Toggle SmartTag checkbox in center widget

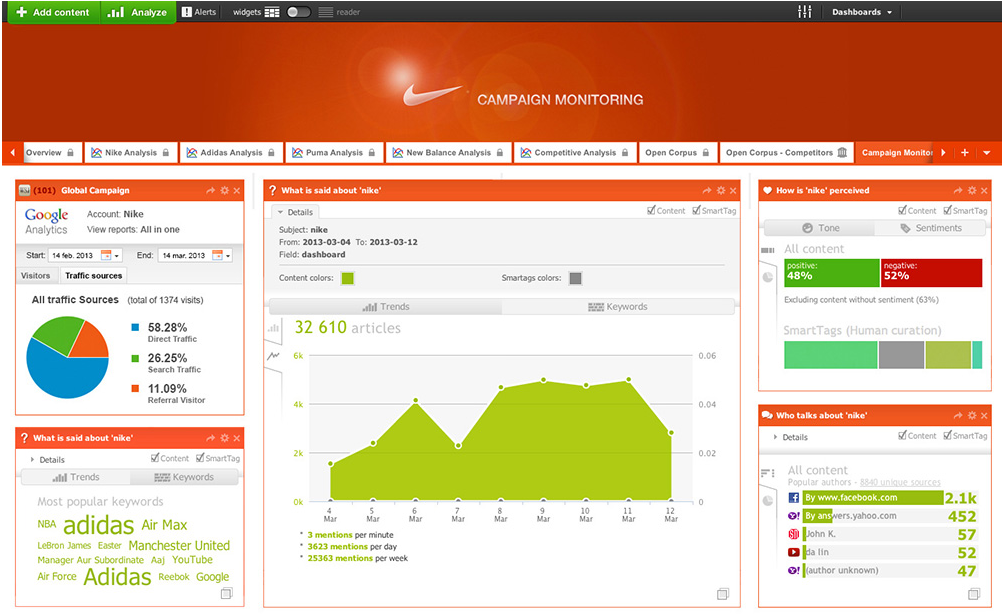pos(714,211)
